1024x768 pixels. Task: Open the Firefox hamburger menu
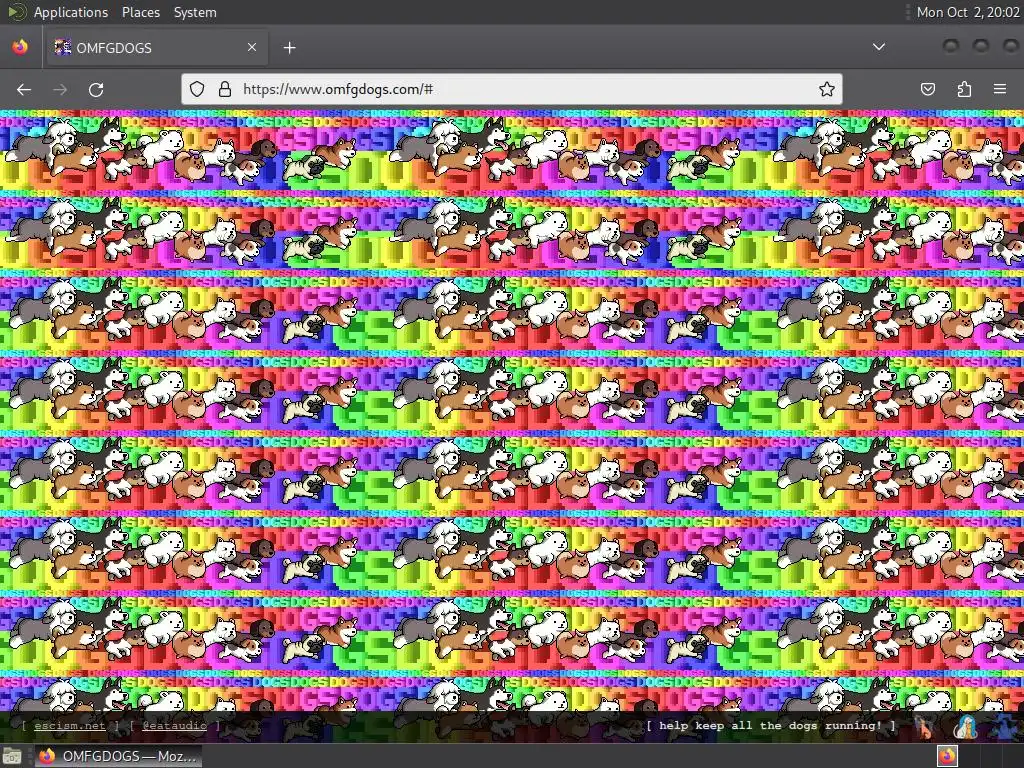(1000, 89)
